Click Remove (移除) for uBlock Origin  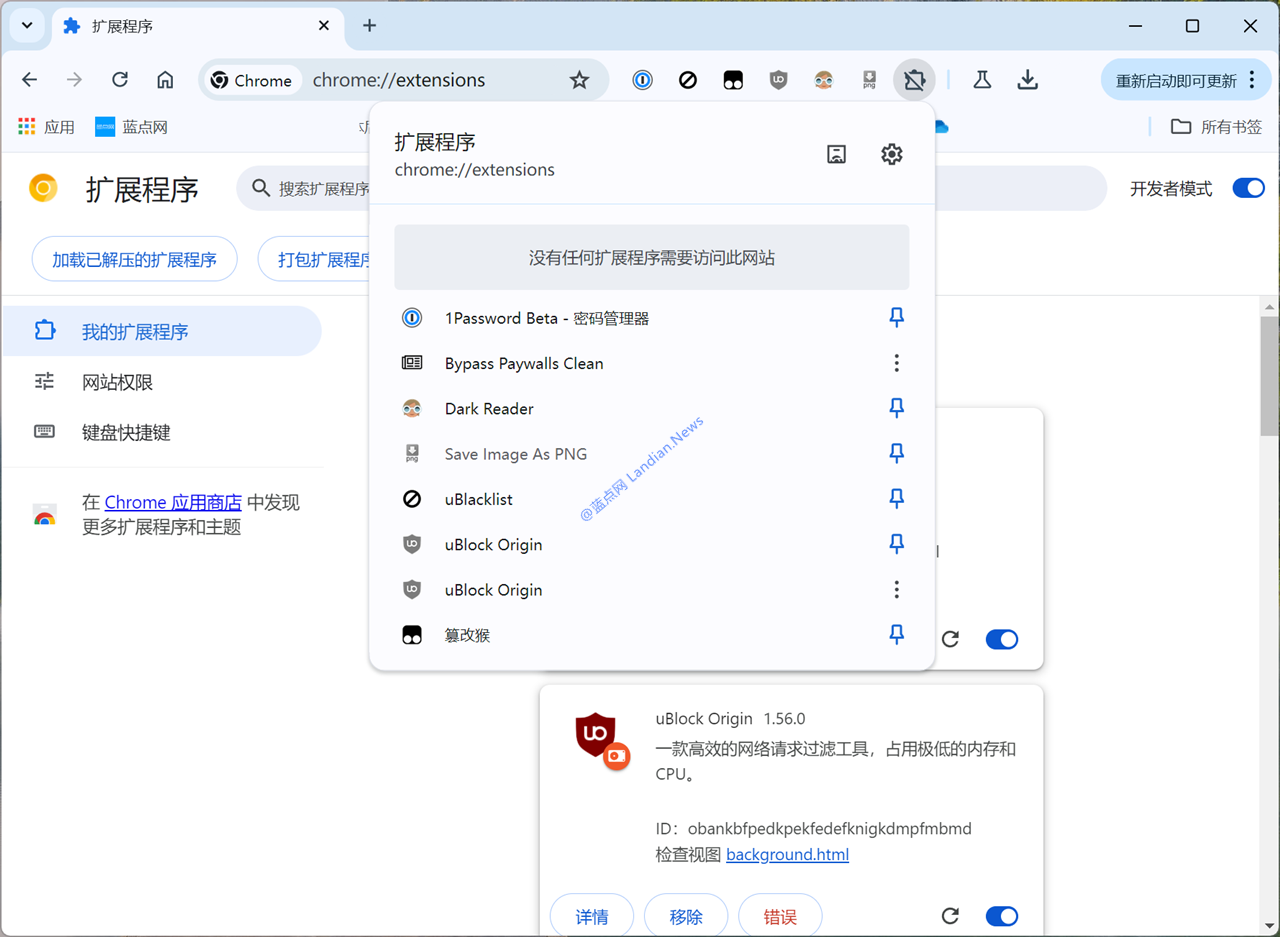[x=686, y=916]
